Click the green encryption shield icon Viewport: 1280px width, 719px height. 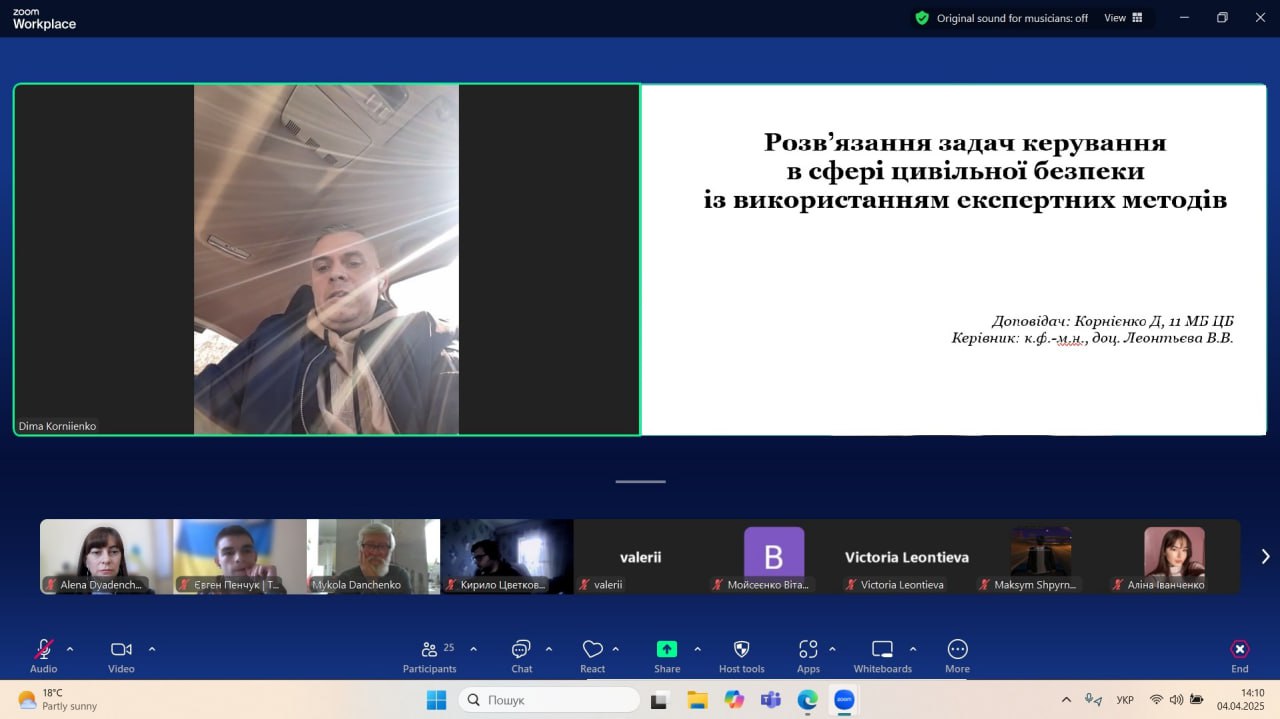[x=922, y=18]
